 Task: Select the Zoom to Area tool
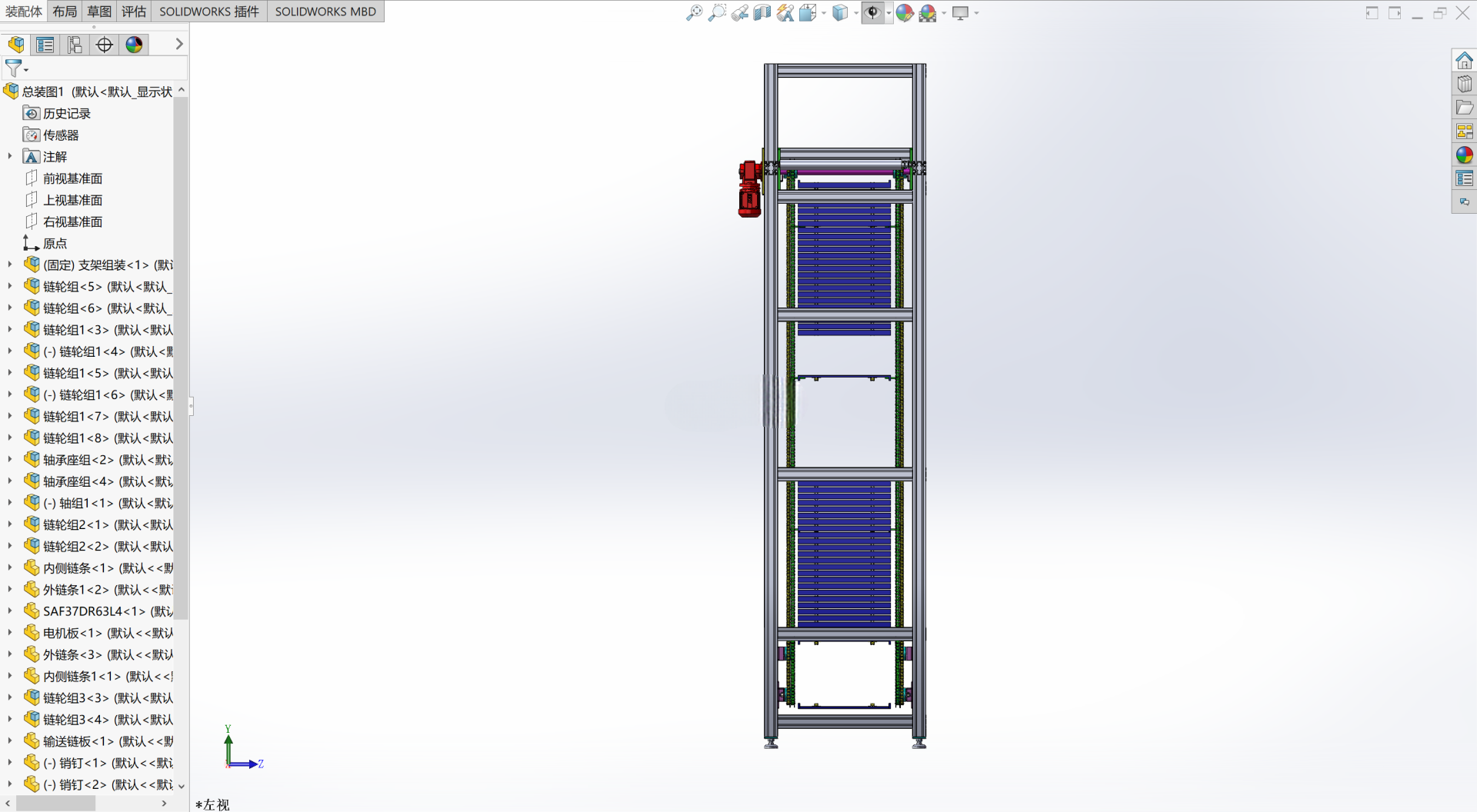[717, 12]
